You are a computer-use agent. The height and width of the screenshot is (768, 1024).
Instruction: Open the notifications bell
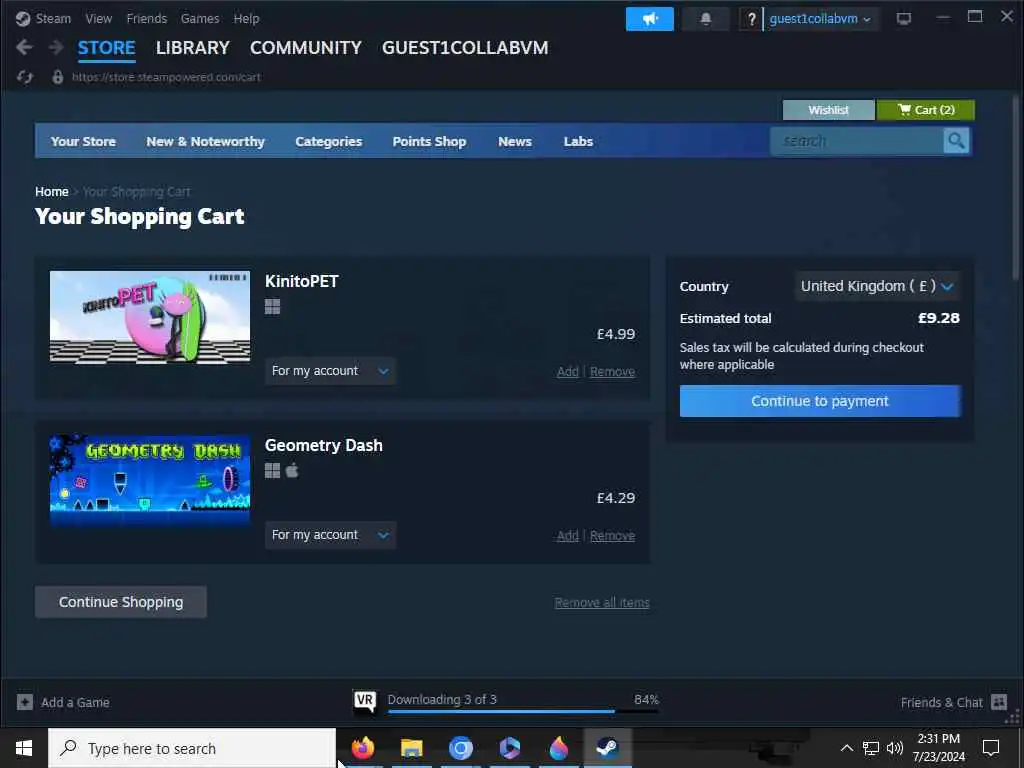(705, 19)
